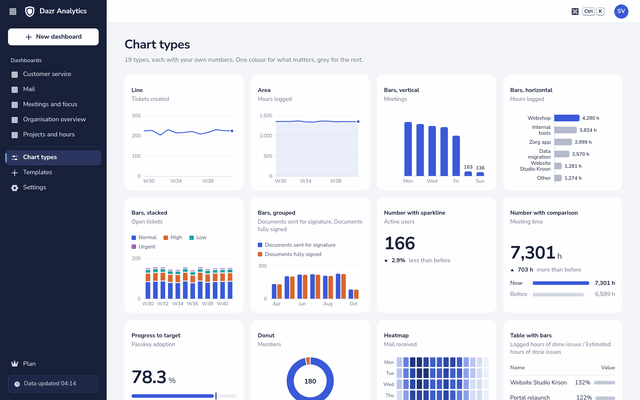Open the Organisation overview dashboard

(x=53, y=119)
